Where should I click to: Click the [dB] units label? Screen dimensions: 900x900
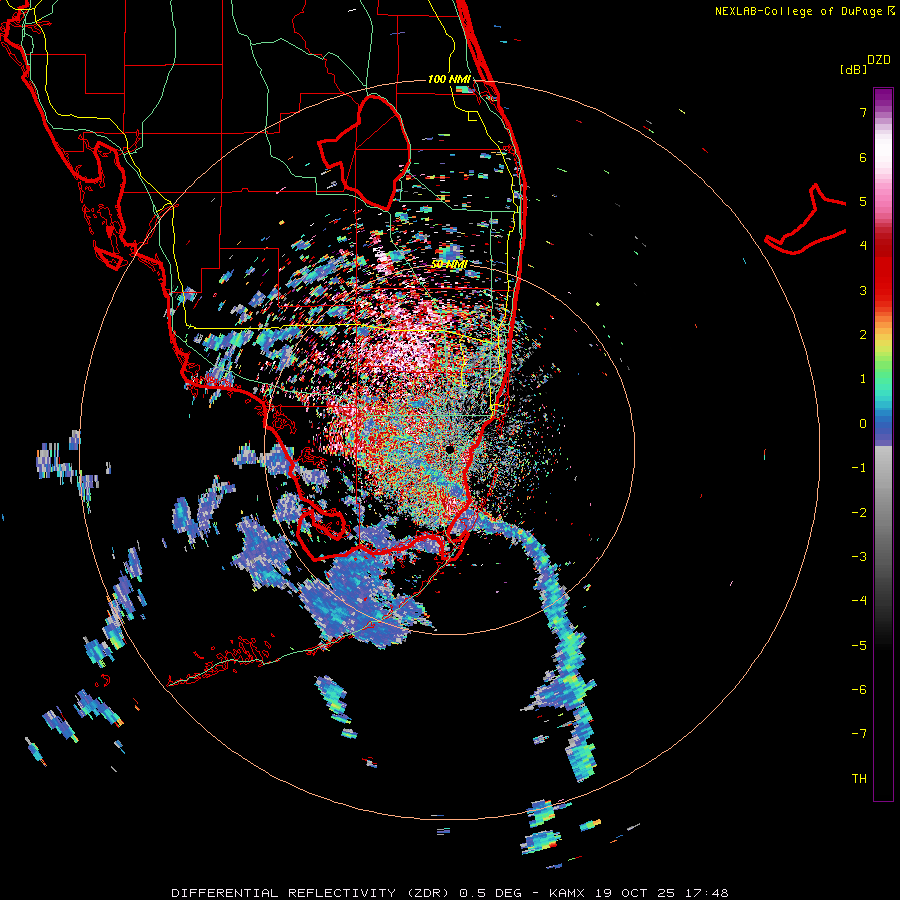coord(854,69)
